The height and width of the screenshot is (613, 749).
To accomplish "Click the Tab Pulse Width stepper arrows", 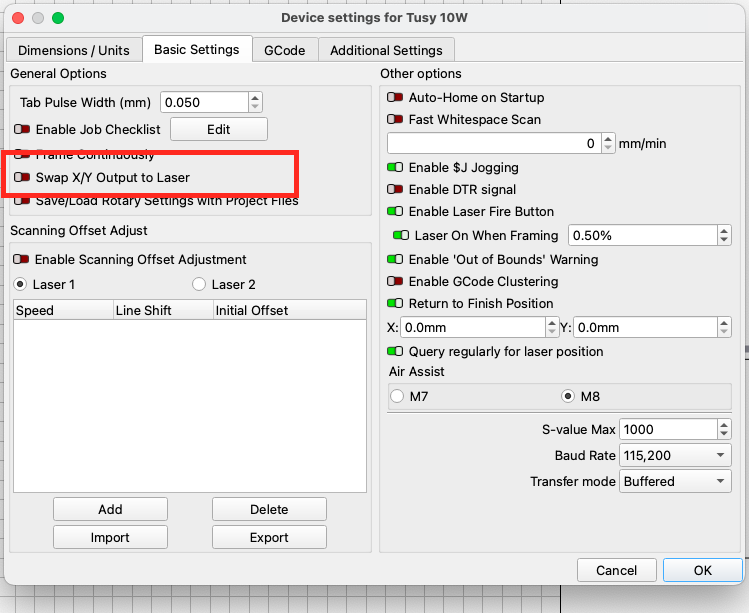I will 255,102.
